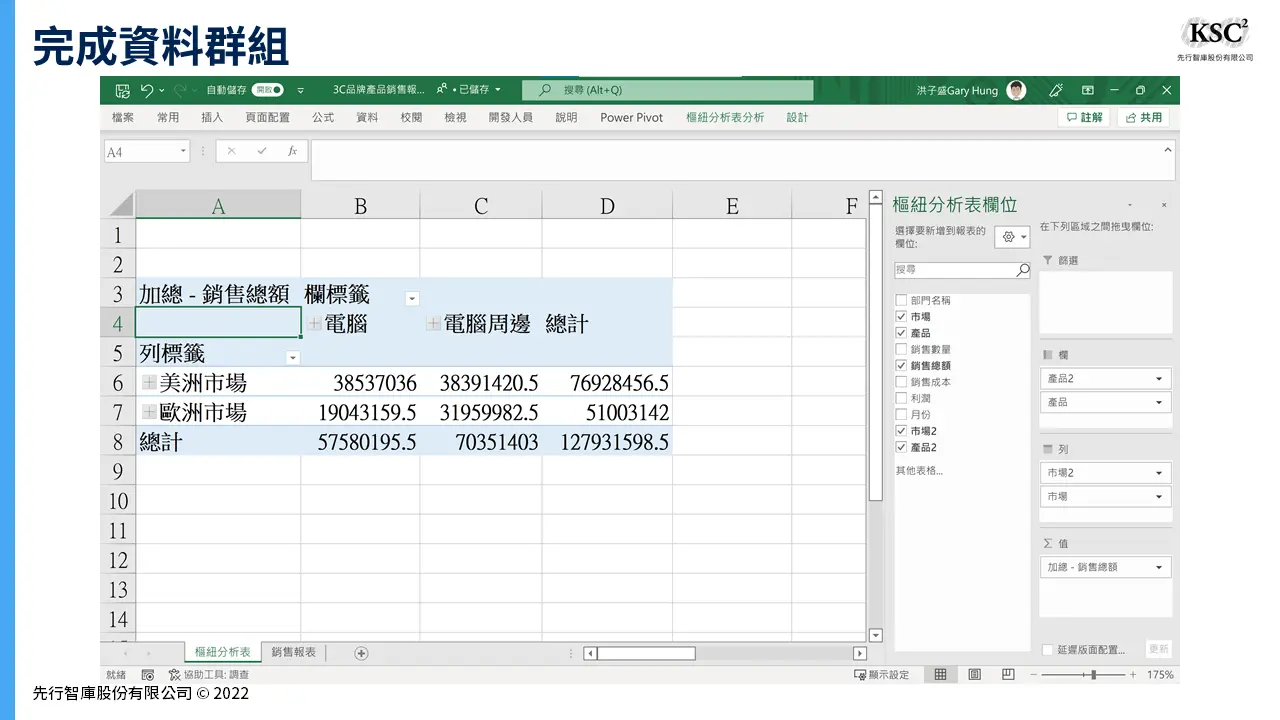
Task: Click the zoom slider handle
Action: tap(1093, 675)
